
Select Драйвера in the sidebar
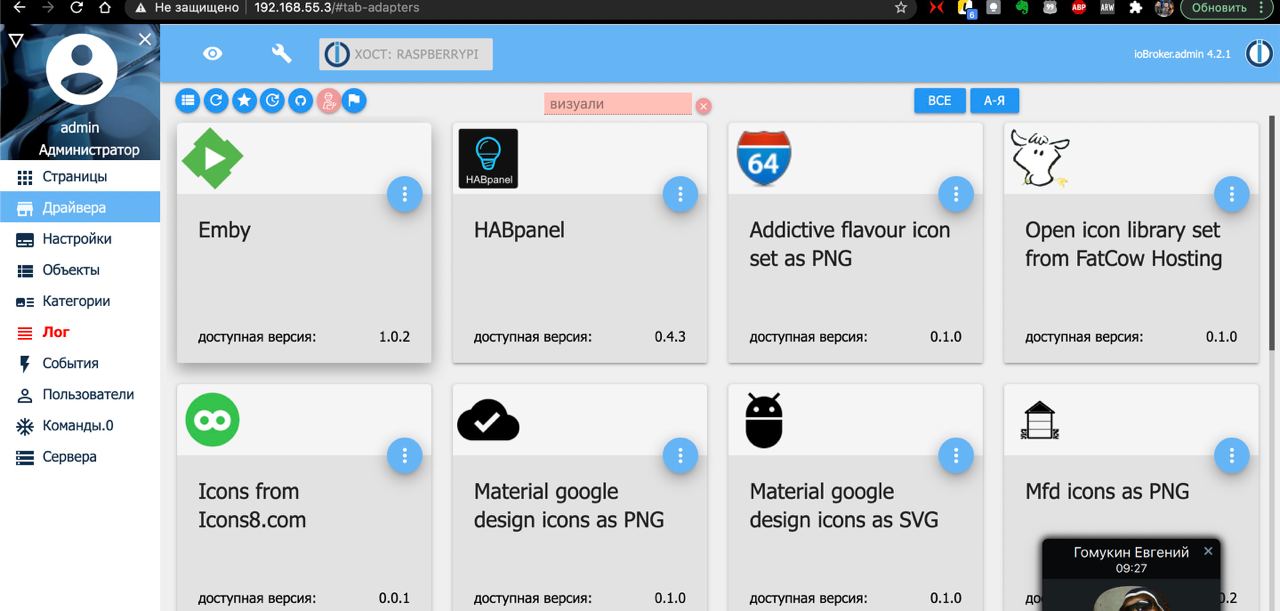80,208
